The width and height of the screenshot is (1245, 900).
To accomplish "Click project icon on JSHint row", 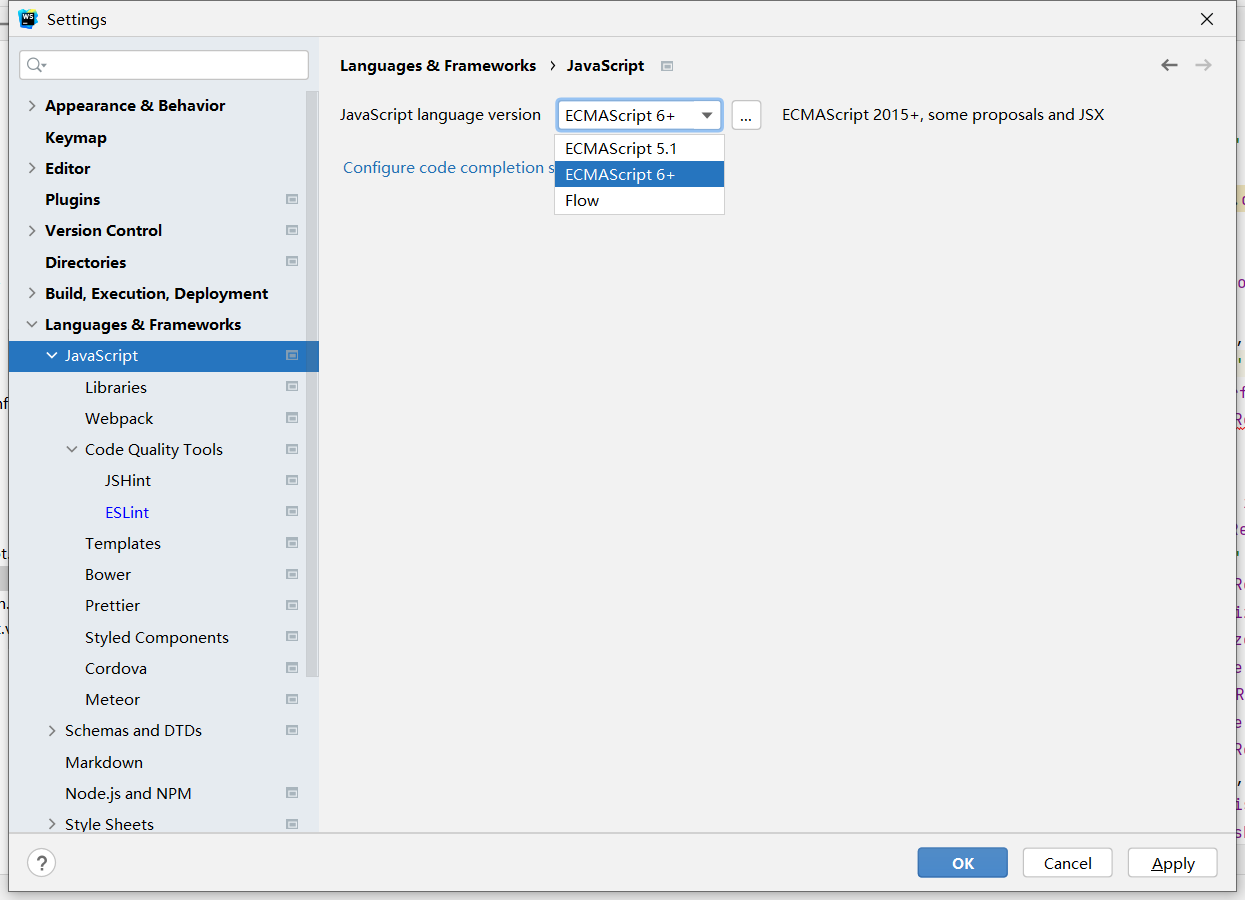I will click(x=292, y=480).
